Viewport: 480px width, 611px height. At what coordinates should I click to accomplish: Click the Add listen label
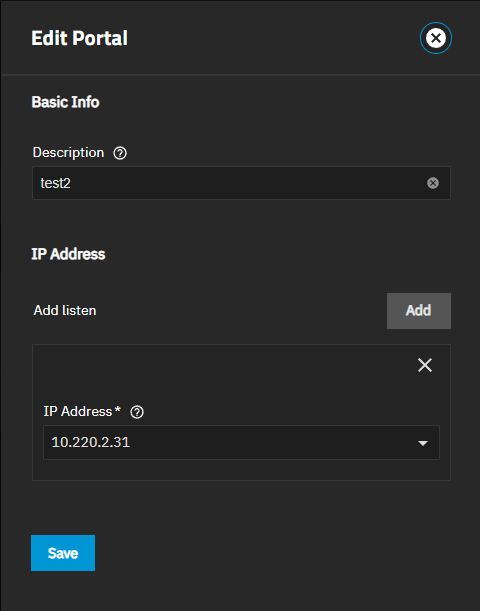click(x=65, y=311)
